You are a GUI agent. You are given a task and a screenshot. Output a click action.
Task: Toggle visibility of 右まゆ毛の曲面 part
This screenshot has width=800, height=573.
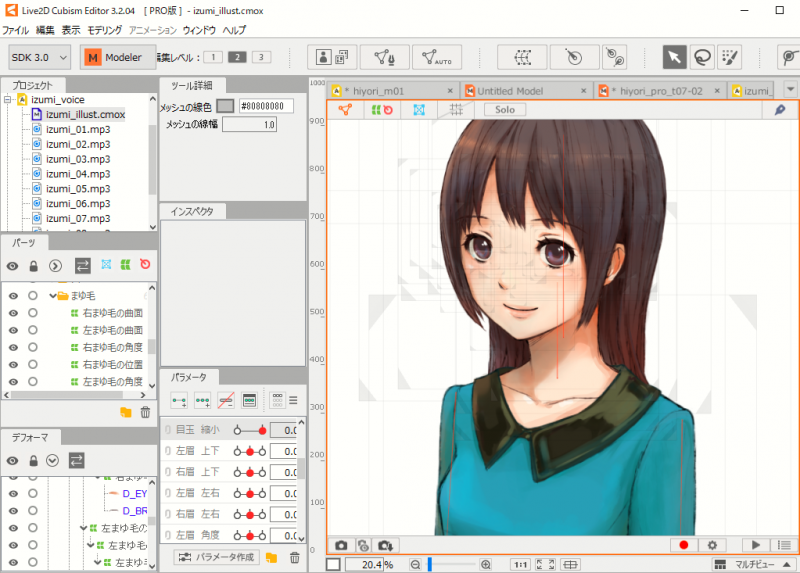(x=14, y=313)
